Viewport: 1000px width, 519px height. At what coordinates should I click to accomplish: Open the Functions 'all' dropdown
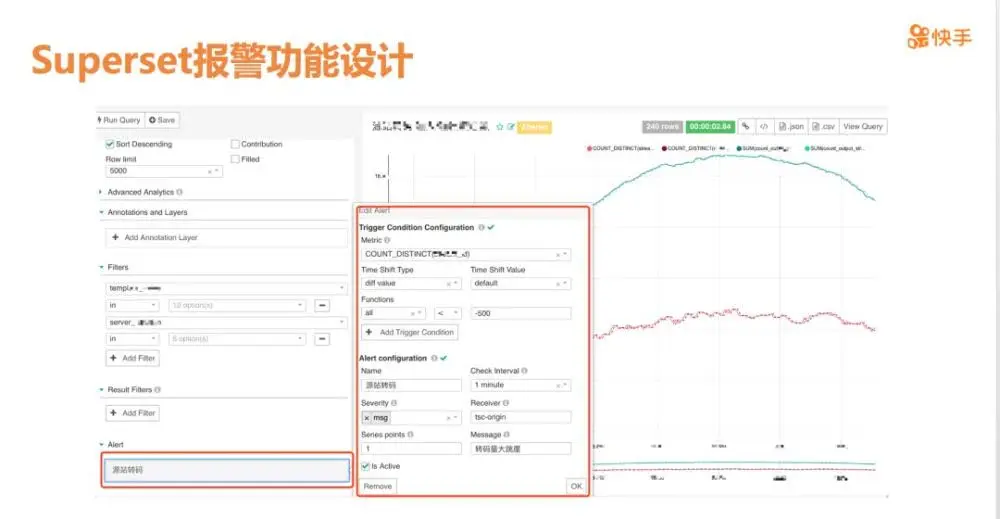pyautogui.click(x=393, y=313)
